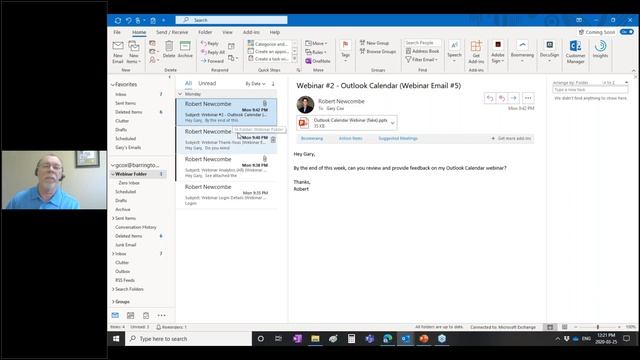Open Rules dropdown

click(316, 52)
